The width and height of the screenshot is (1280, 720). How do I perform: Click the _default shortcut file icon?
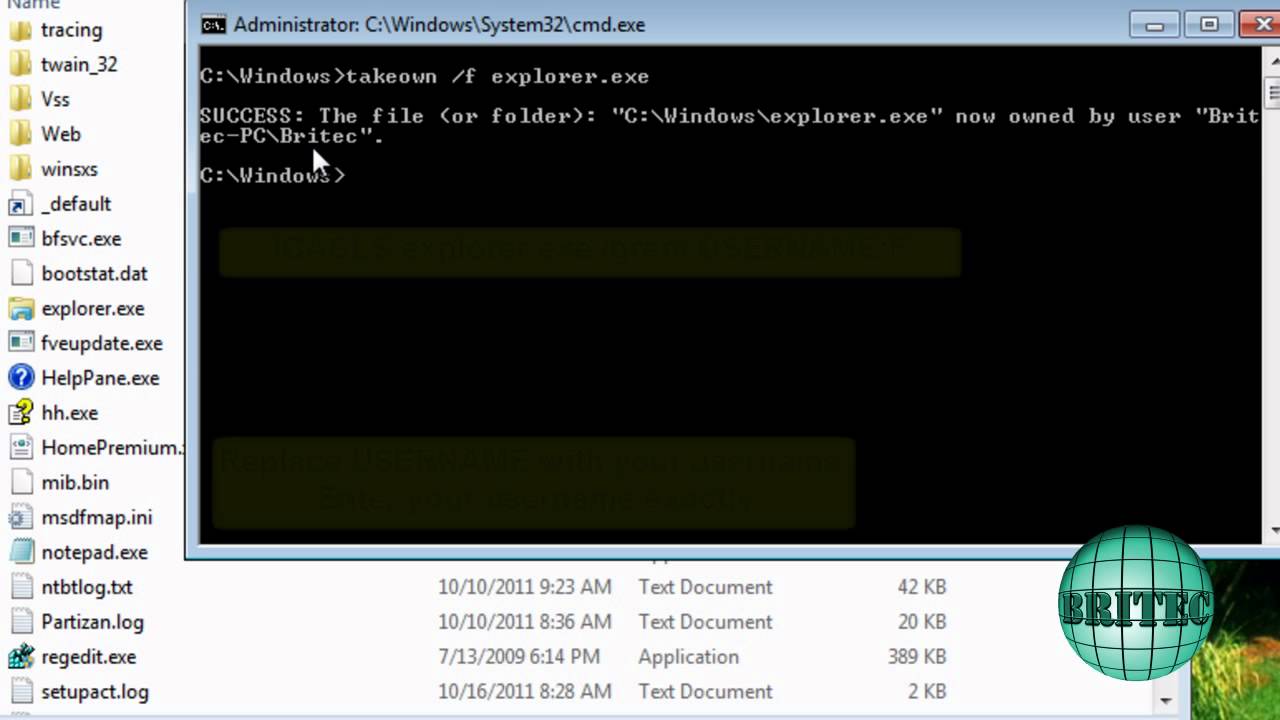(x=20, y=204)
